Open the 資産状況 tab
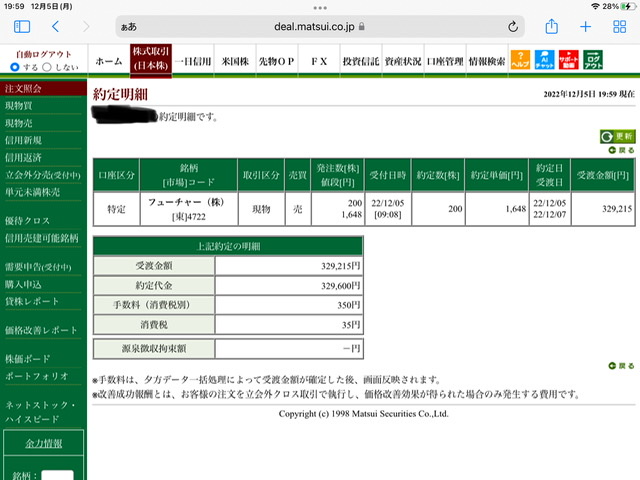The image size is (640, 480). 403,61
